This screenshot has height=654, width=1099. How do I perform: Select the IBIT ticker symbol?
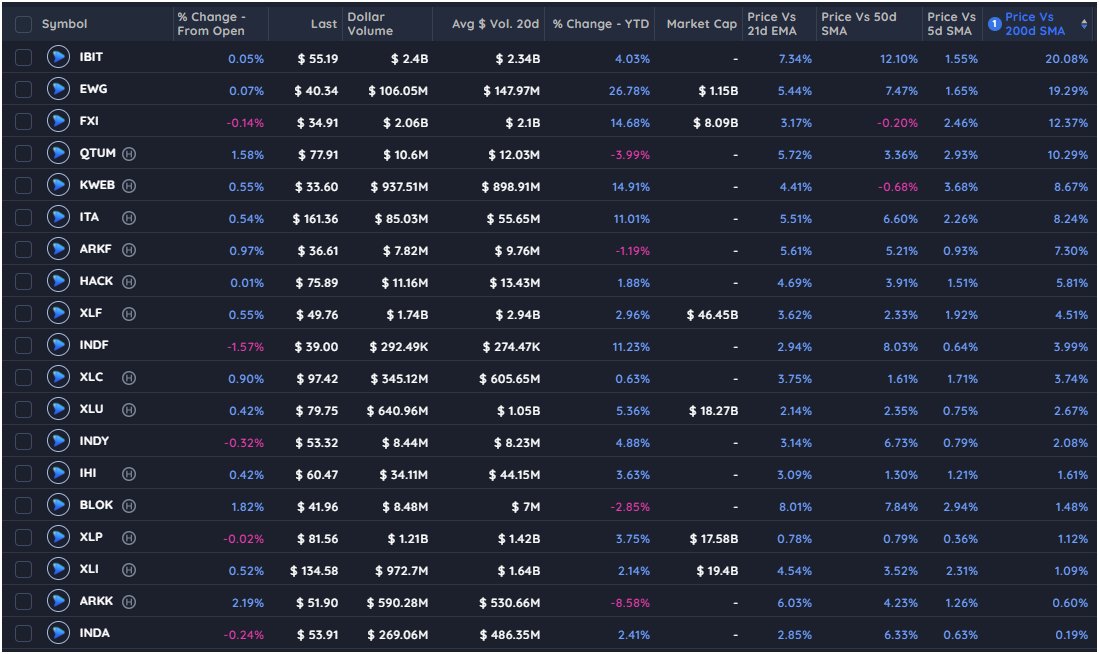click(91, 57)
